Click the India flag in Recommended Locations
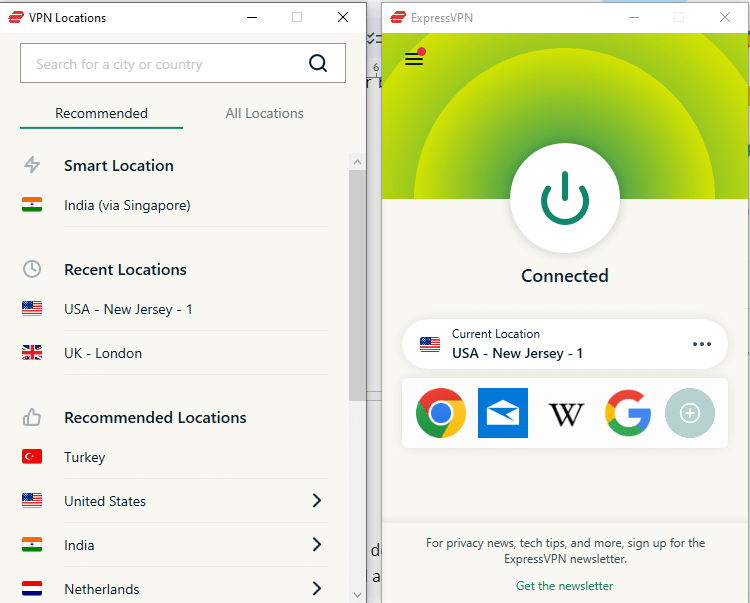The height and width of the screenshot is (603, 750). (32, 544)
